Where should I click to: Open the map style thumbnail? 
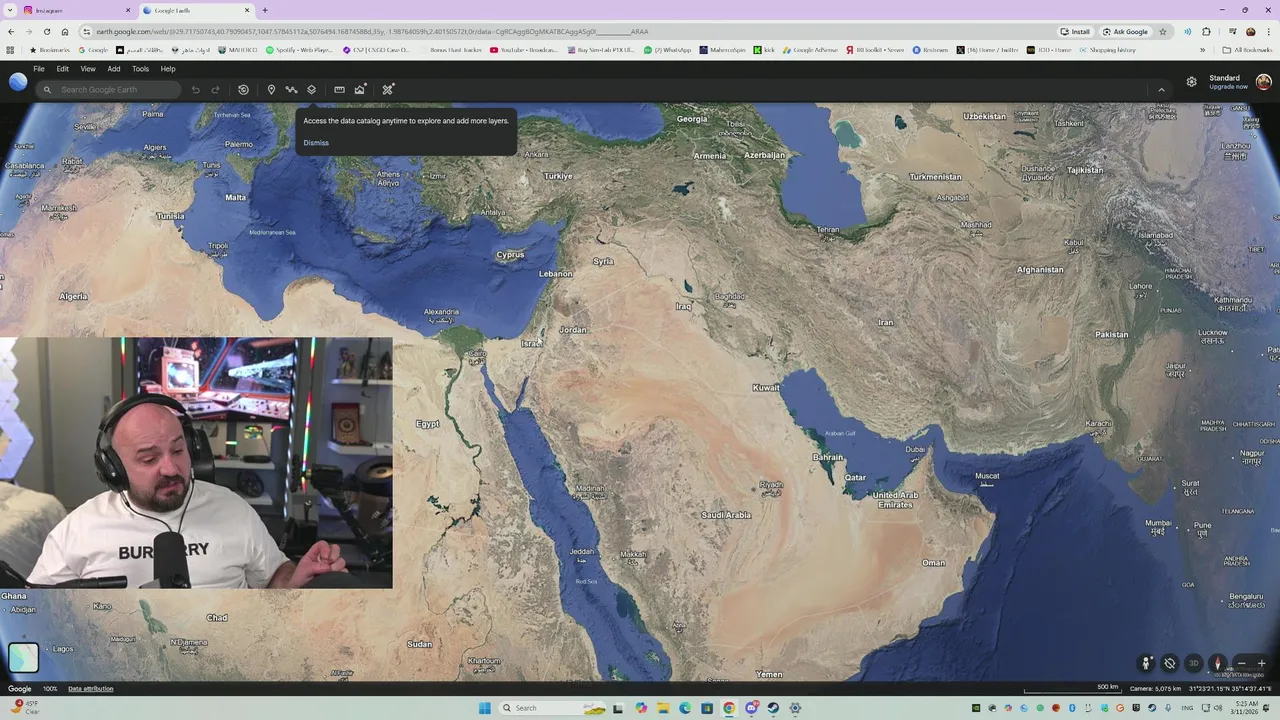pos(23,657)
